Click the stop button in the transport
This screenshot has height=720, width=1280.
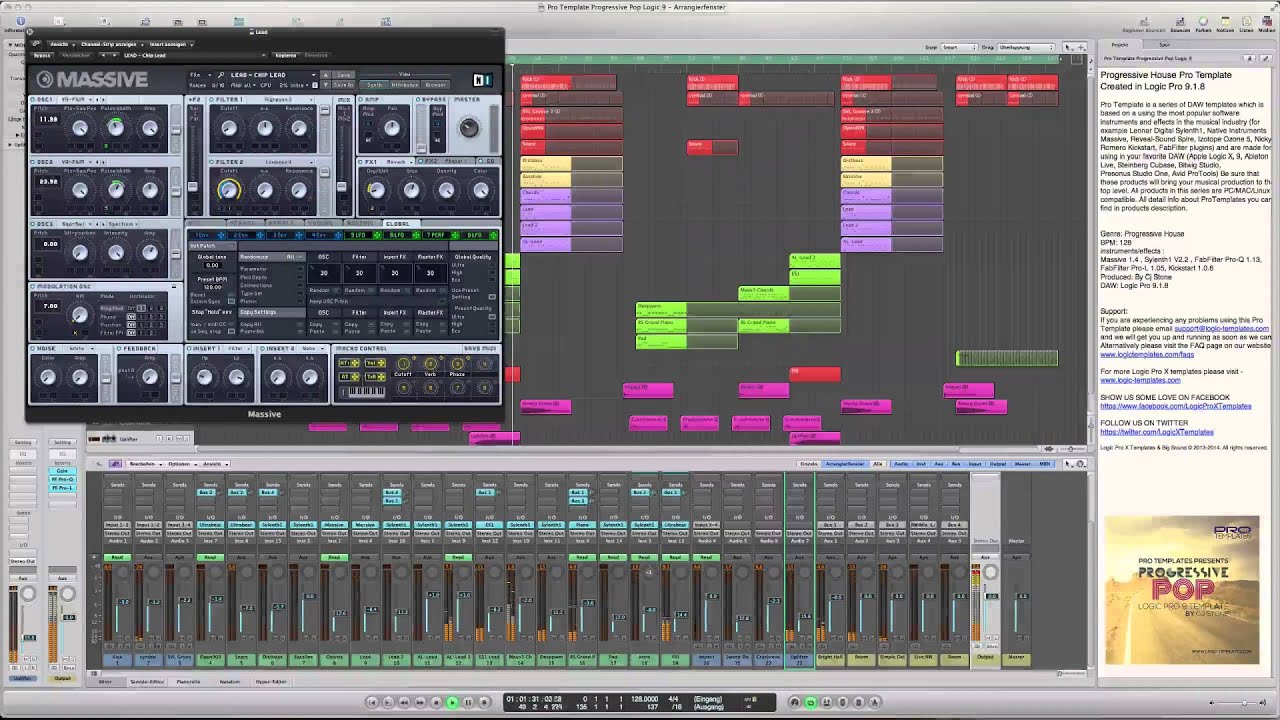tap(435, 702)
